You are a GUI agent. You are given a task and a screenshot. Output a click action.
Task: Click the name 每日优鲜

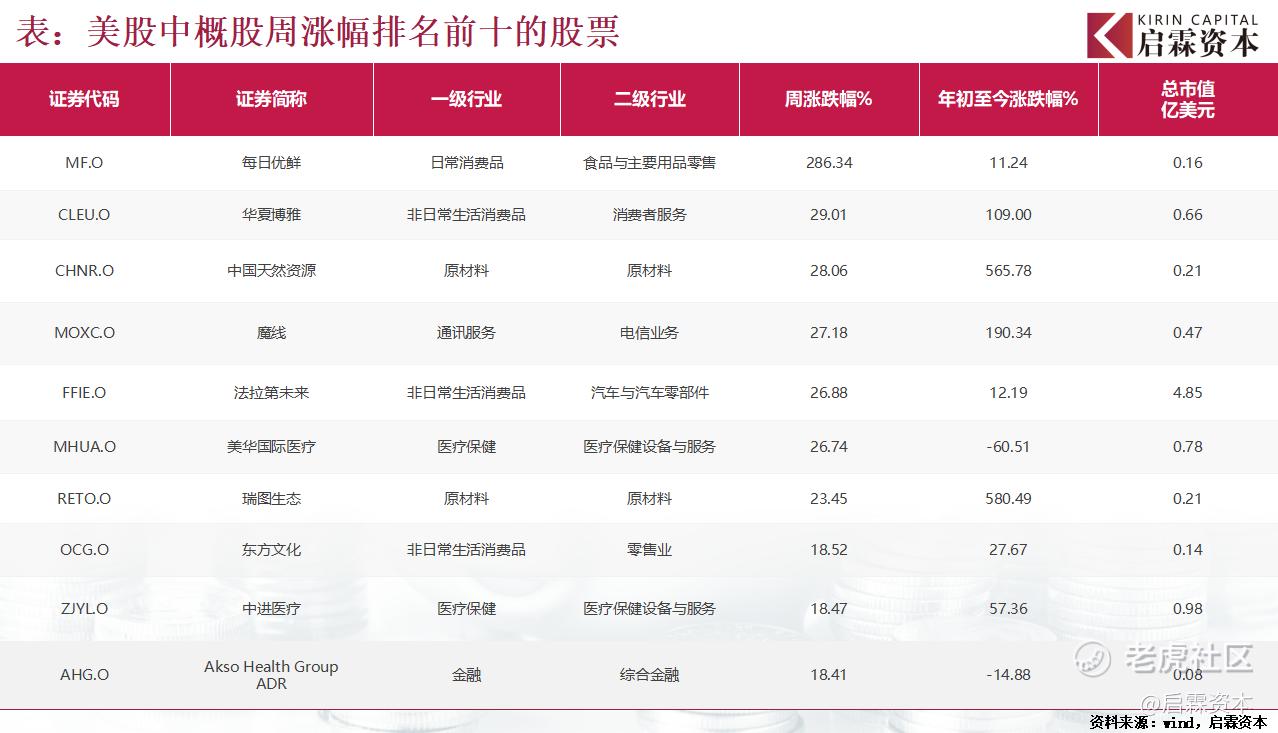tap(271, 162)
